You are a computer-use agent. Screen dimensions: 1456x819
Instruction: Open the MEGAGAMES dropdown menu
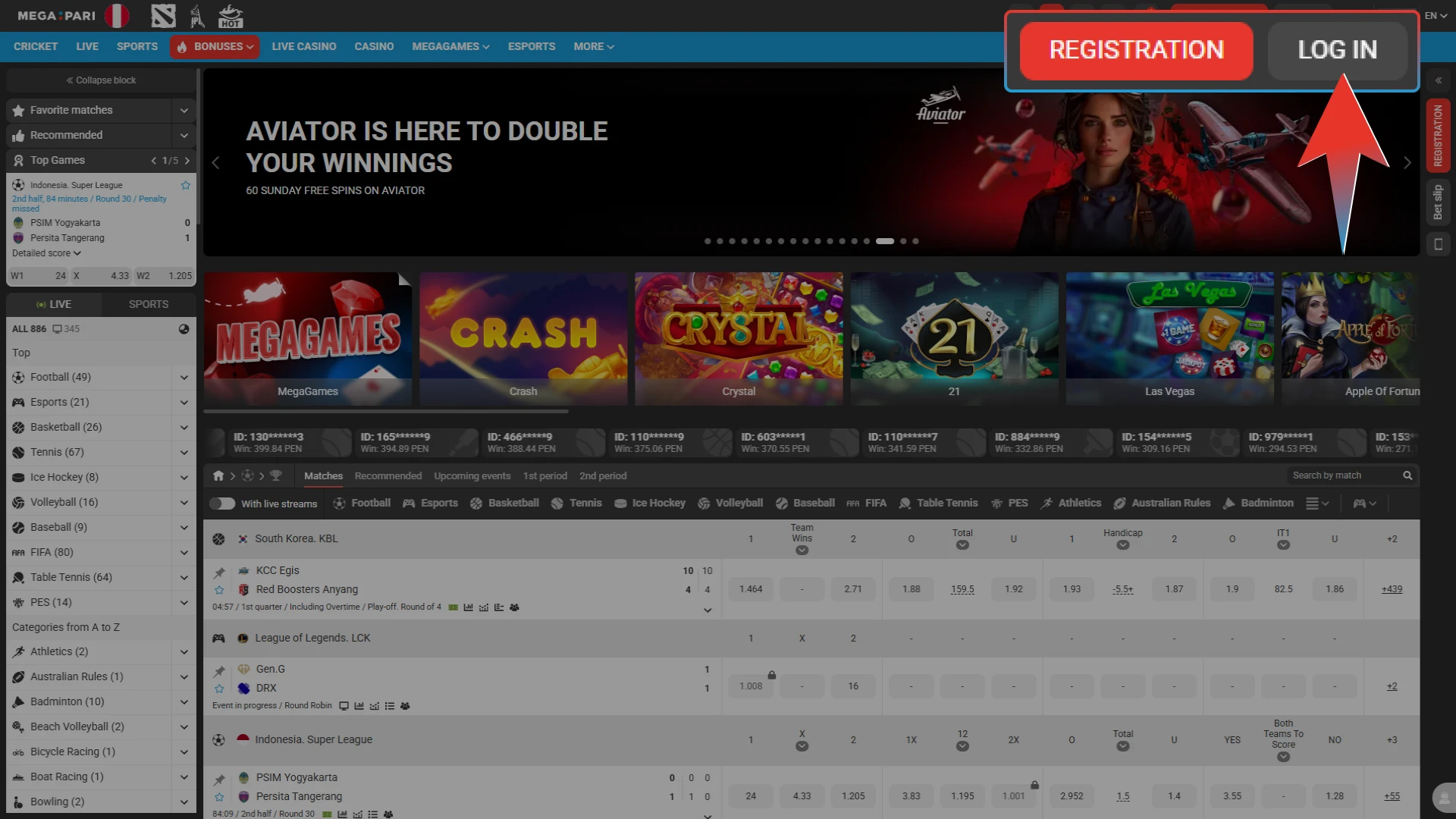(x=450, y=47)
